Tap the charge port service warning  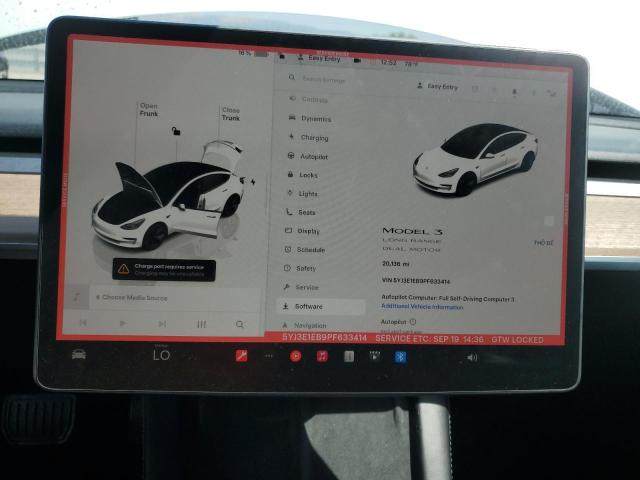163,269
